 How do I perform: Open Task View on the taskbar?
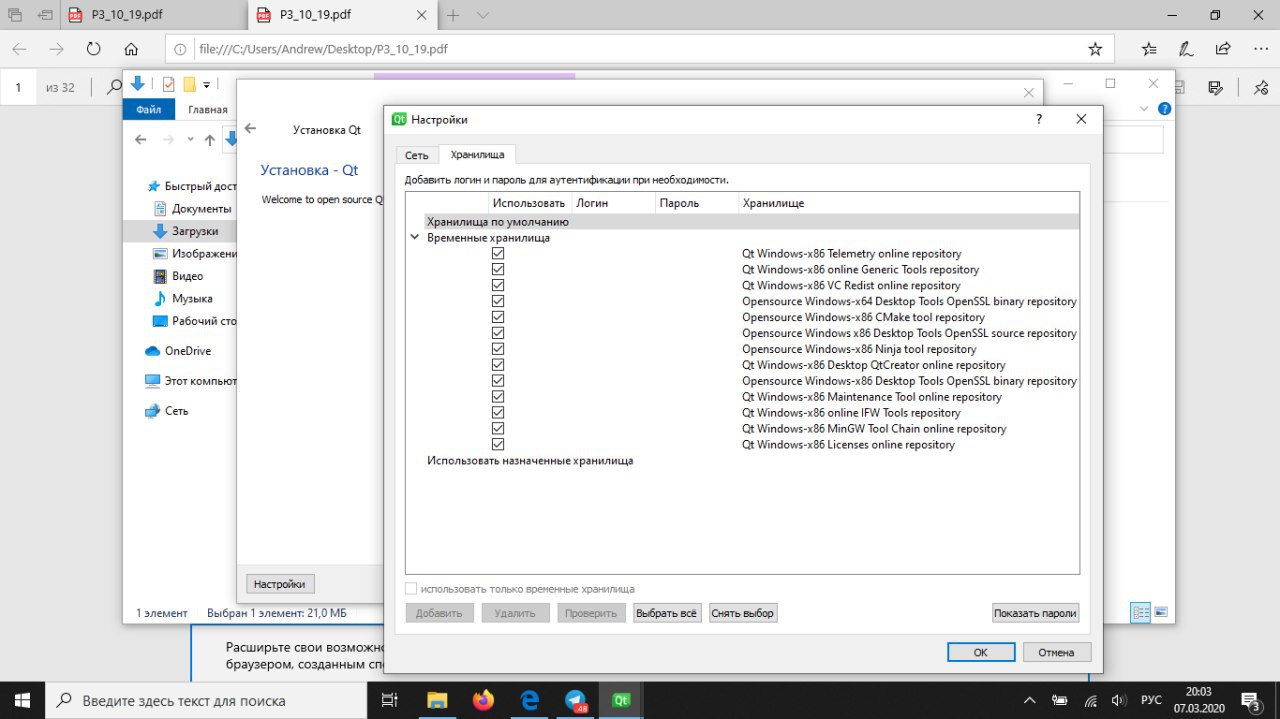pyautogui.click(x=391, y=700)
